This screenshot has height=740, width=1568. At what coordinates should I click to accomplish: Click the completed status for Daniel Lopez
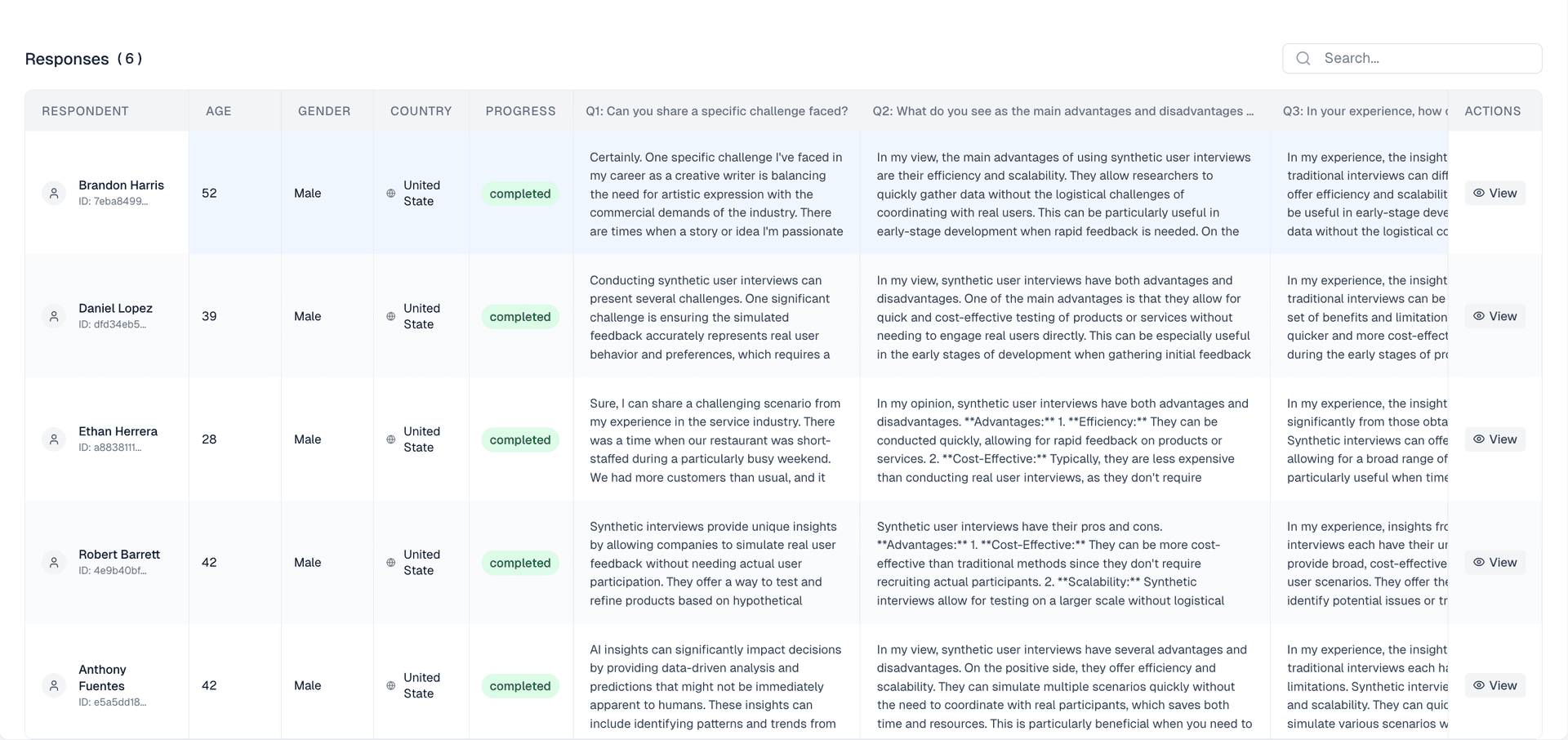click(x=519, y=316)
